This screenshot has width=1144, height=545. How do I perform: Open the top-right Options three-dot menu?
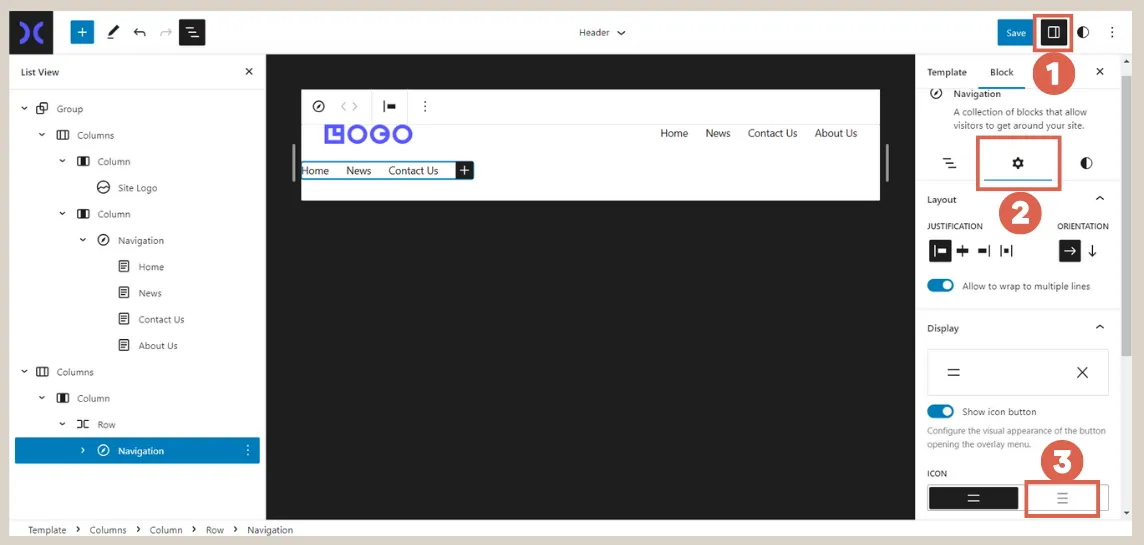click(1112, 32)
